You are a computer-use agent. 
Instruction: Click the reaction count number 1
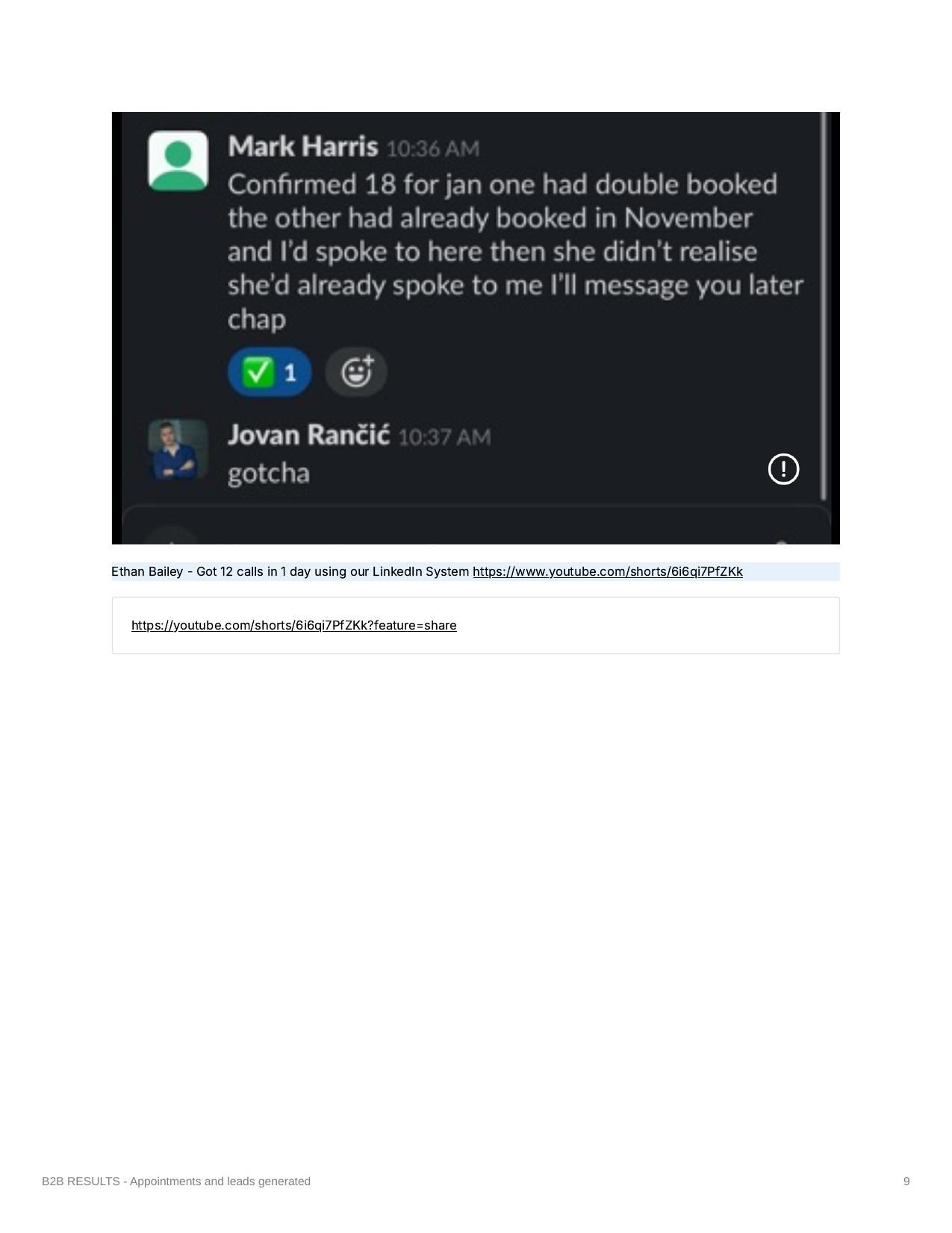(x=290, y=372)
